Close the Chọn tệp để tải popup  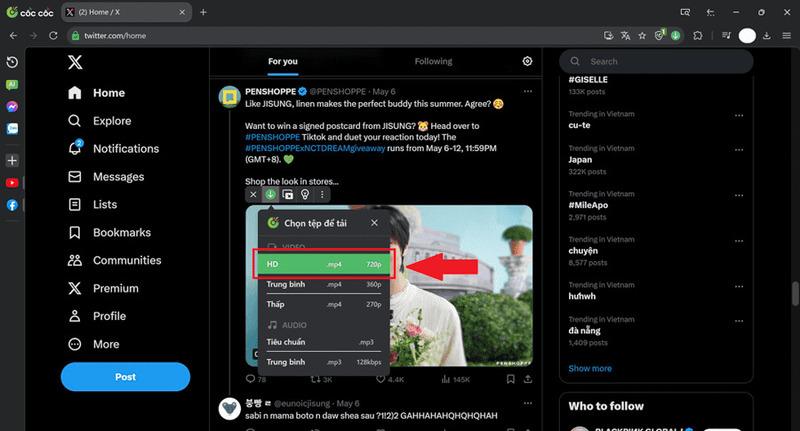point(374,223)
